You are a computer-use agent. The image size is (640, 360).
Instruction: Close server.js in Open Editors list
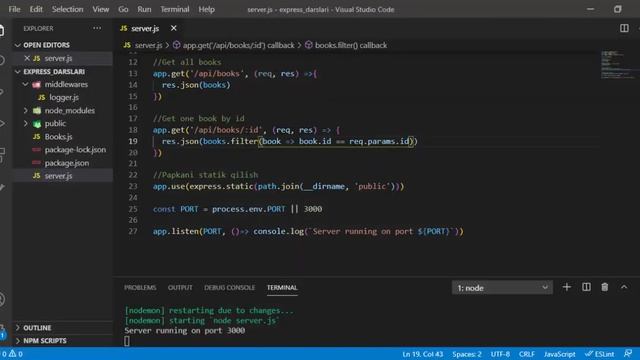click(x=27, y=58)
